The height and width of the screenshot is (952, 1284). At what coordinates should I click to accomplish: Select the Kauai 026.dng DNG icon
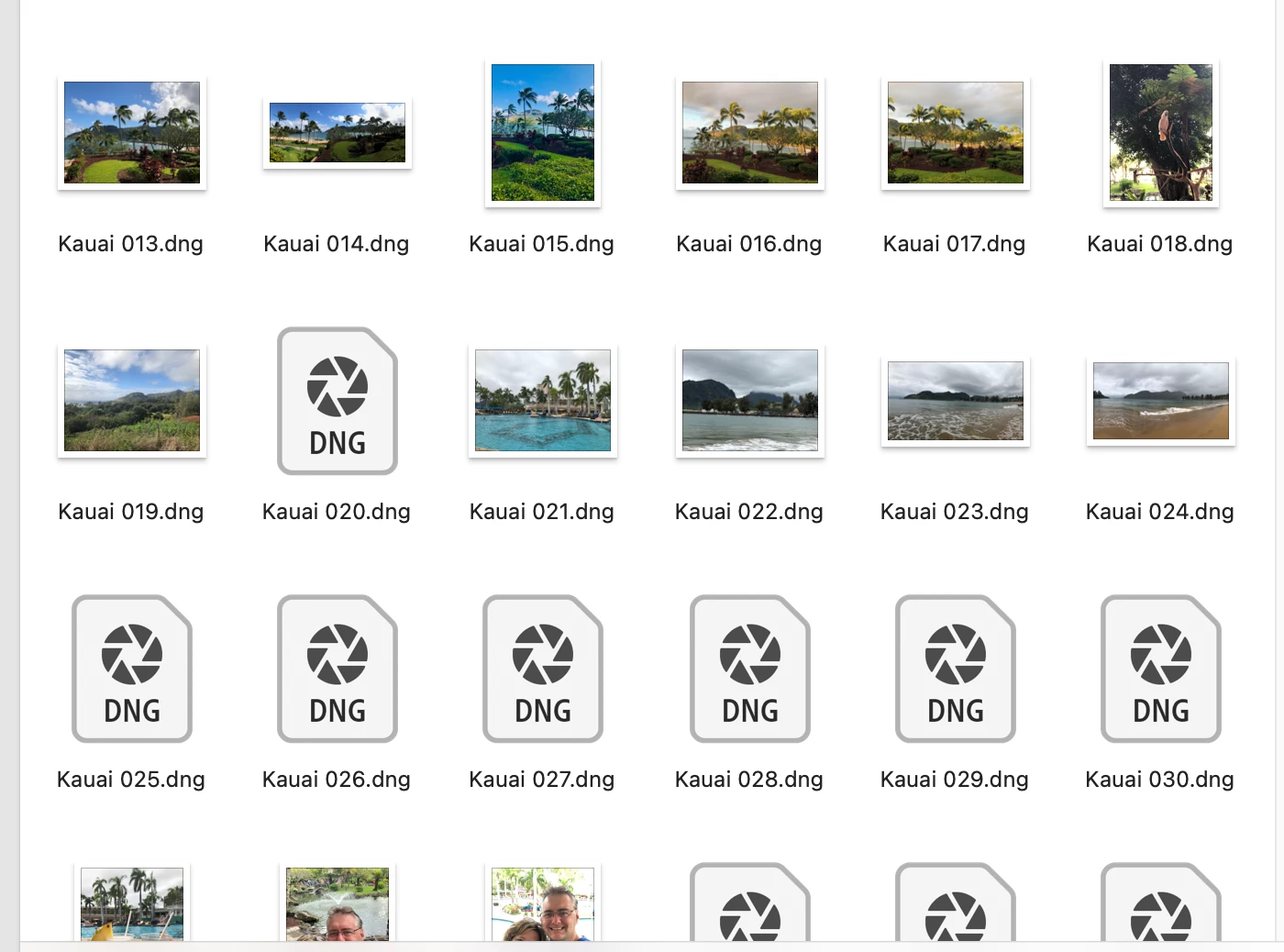338,669
